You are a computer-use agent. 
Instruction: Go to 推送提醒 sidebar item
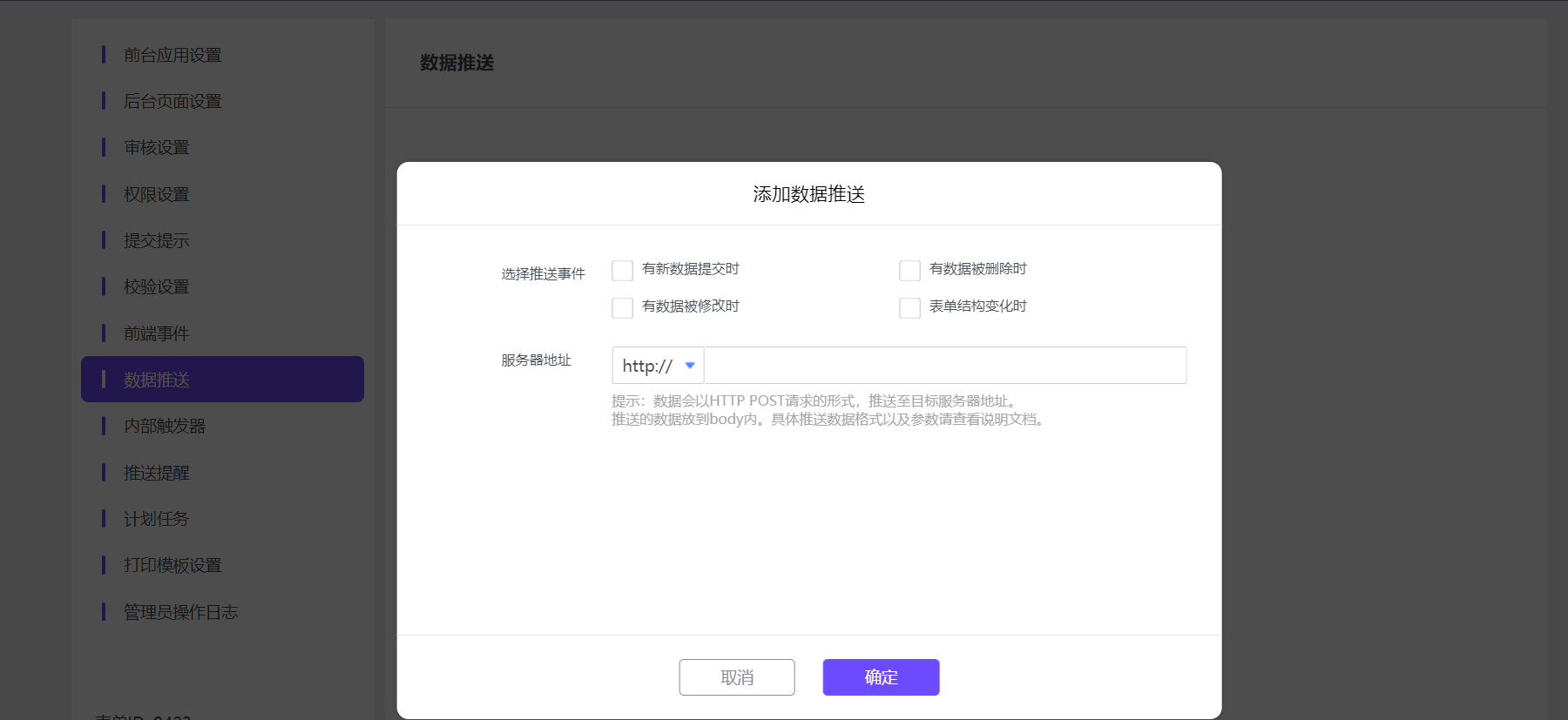(157, 474)
